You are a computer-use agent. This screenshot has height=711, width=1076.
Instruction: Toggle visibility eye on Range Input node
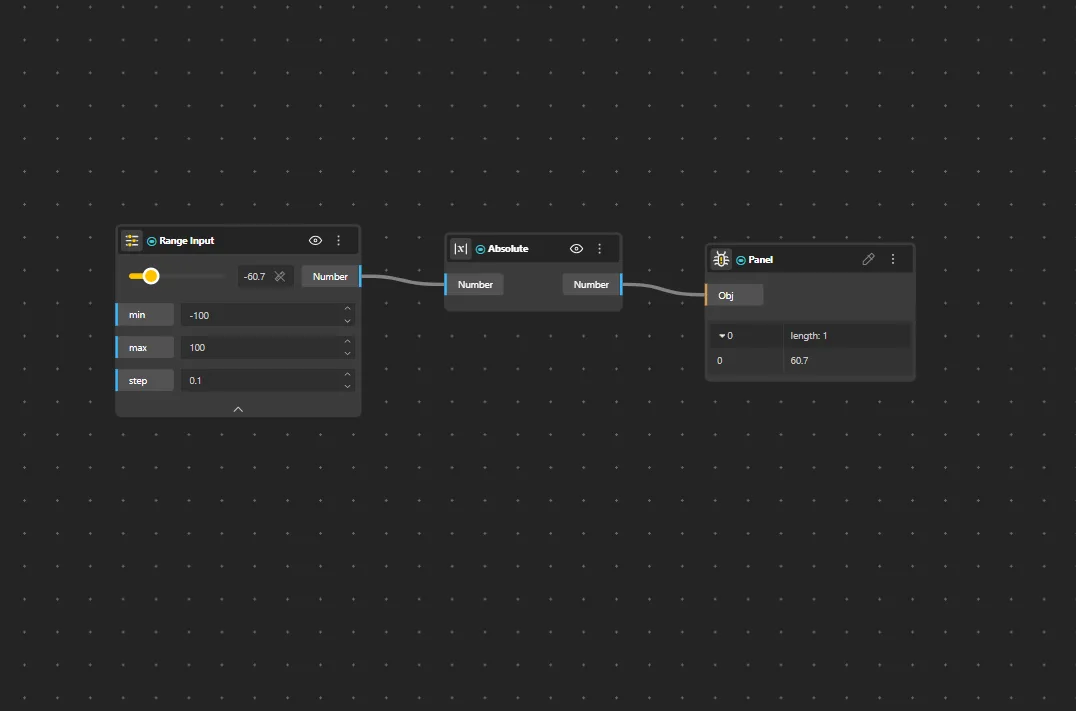pos(315,240)
